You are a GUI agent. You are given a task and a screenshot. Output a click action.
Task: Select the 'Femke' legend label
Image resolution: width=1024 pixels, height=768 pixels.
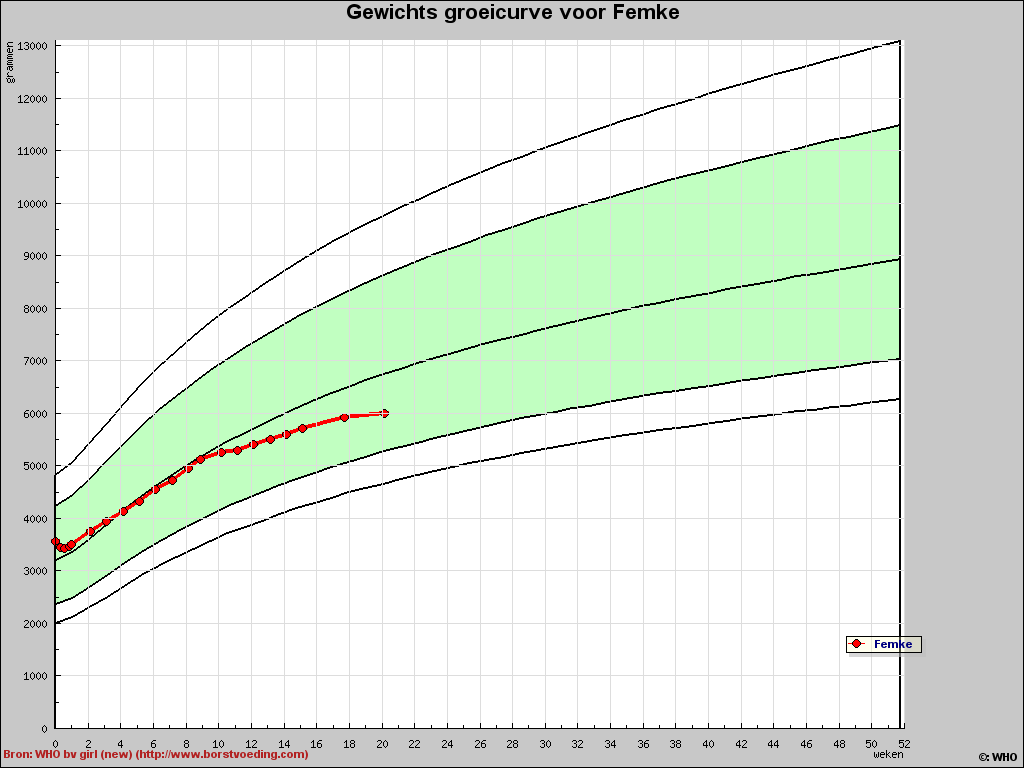(x=893, y=644)
